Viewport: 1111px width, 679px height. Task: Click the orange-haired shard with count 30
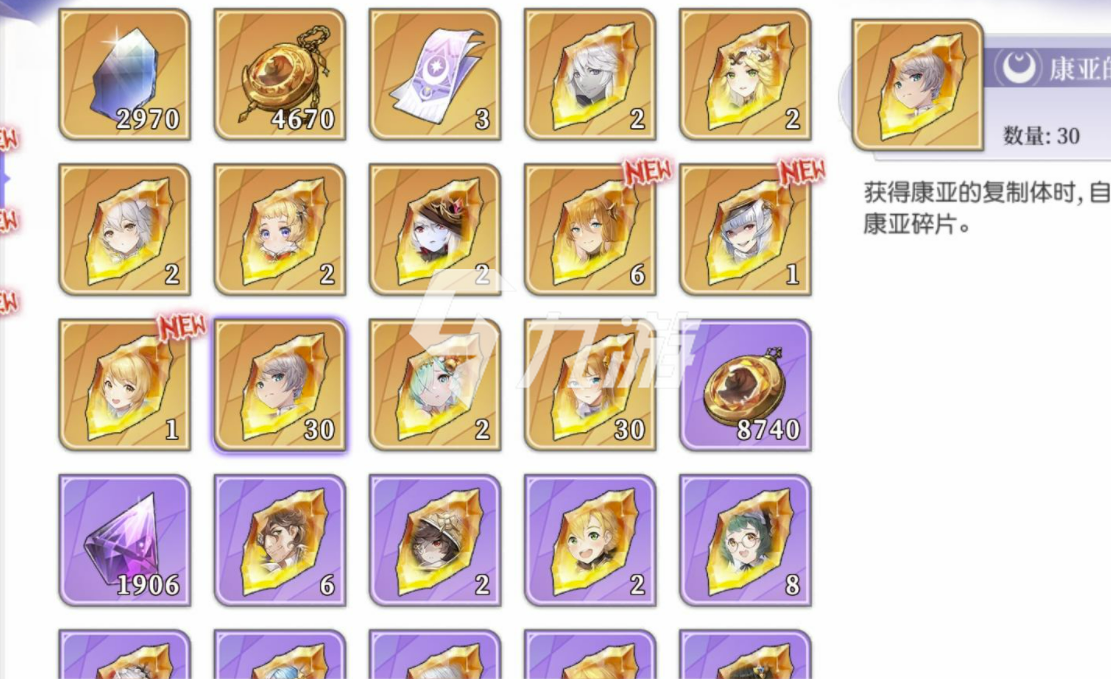[x=590, y=385]
